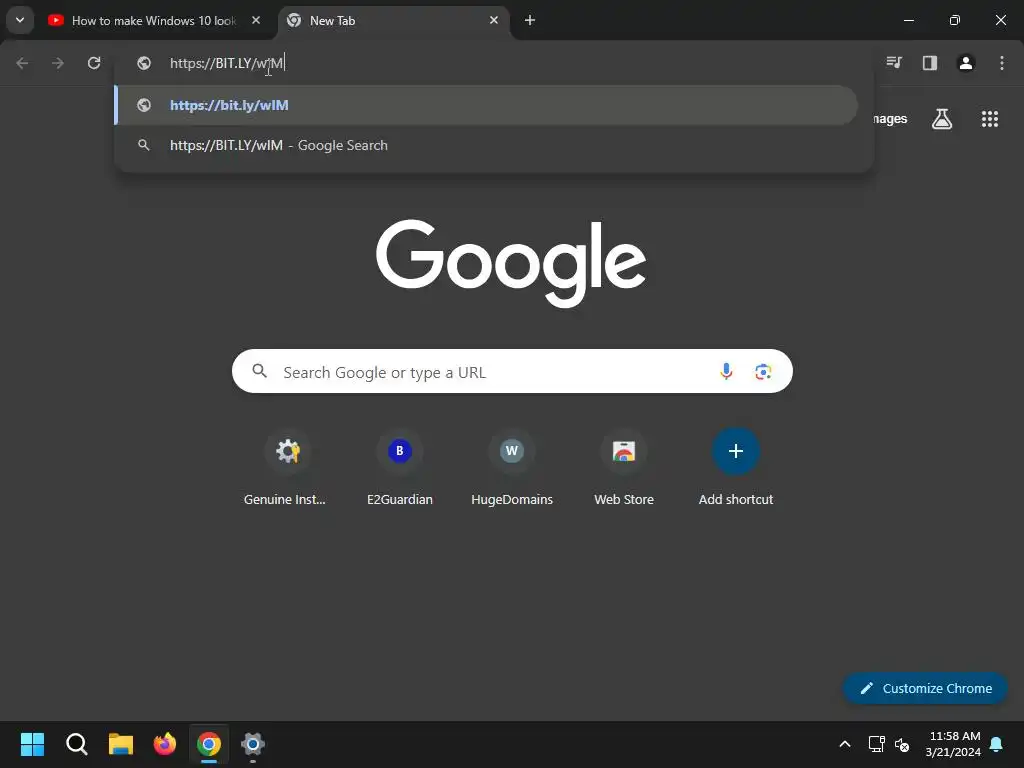Go back with the back arrow
This screenshot has height=768, width=1024.
coord(22,63)
